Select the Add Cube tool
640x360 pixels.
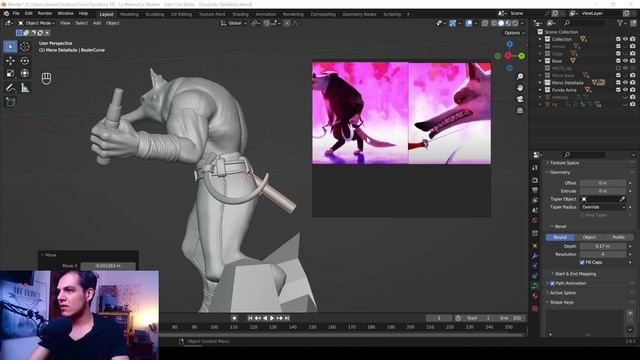tap(10, 102)
